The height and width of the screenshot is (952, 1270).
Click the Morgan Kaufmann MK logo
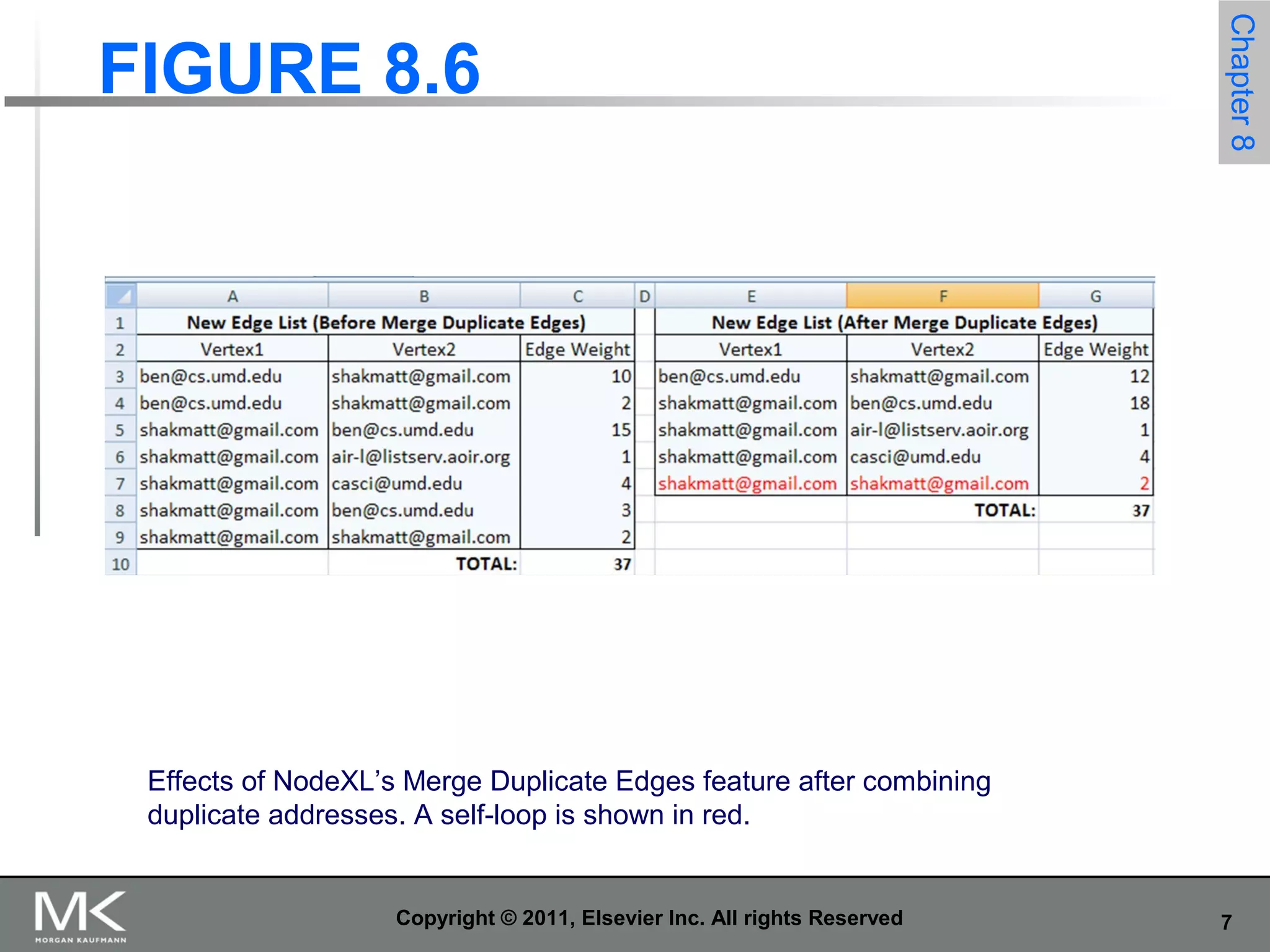tap(81, 917)
